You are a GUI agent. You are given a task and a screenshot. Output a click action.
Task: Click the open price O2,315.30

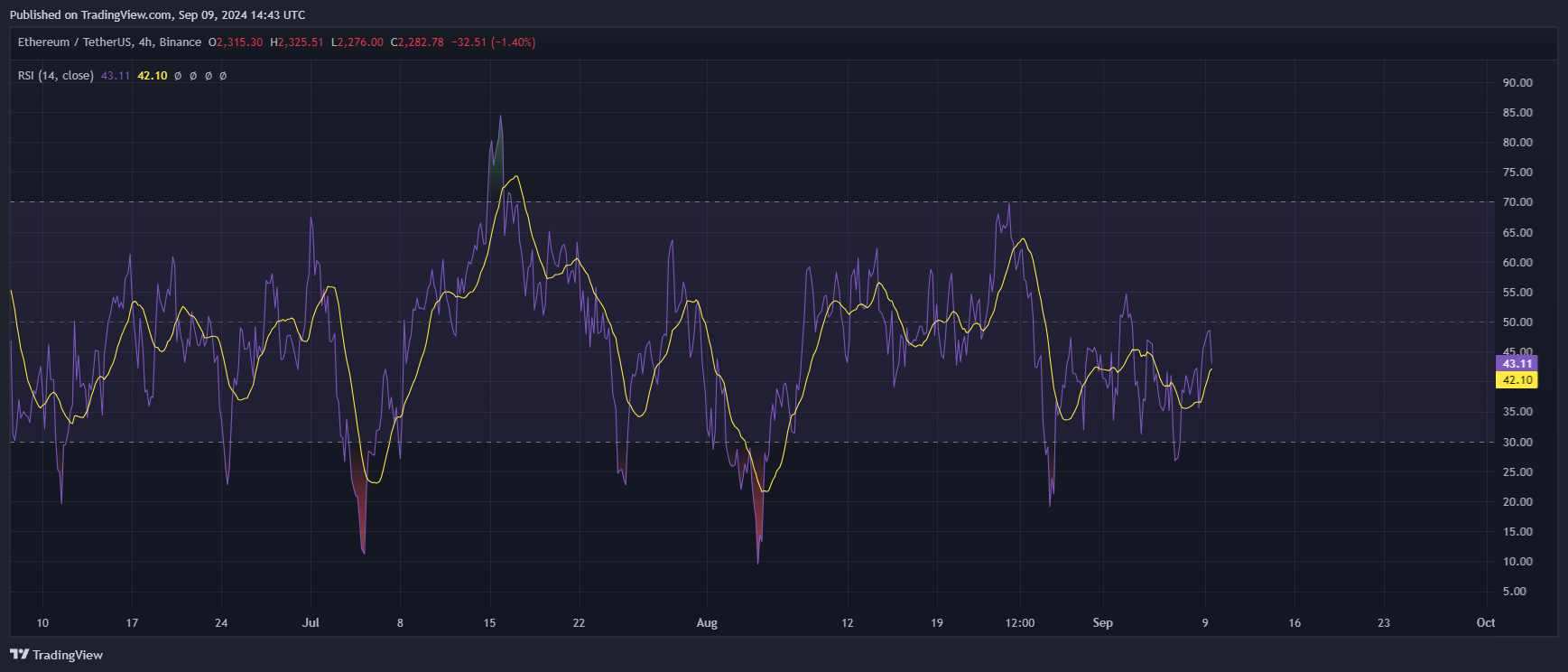click(x=236, y=42)
